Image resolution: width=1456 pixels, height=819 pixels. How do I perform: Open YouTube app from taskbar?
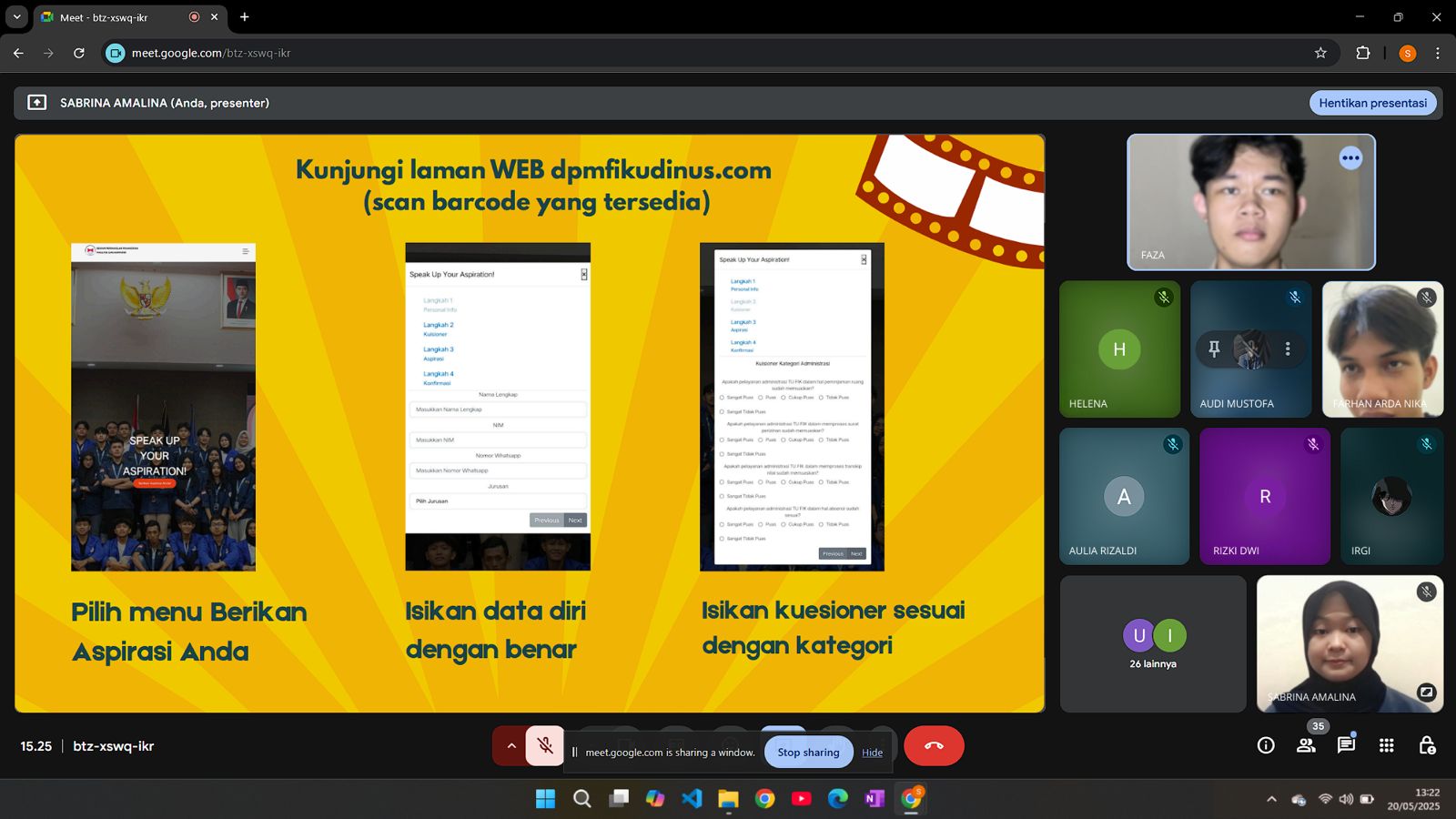tap(802, 799)
